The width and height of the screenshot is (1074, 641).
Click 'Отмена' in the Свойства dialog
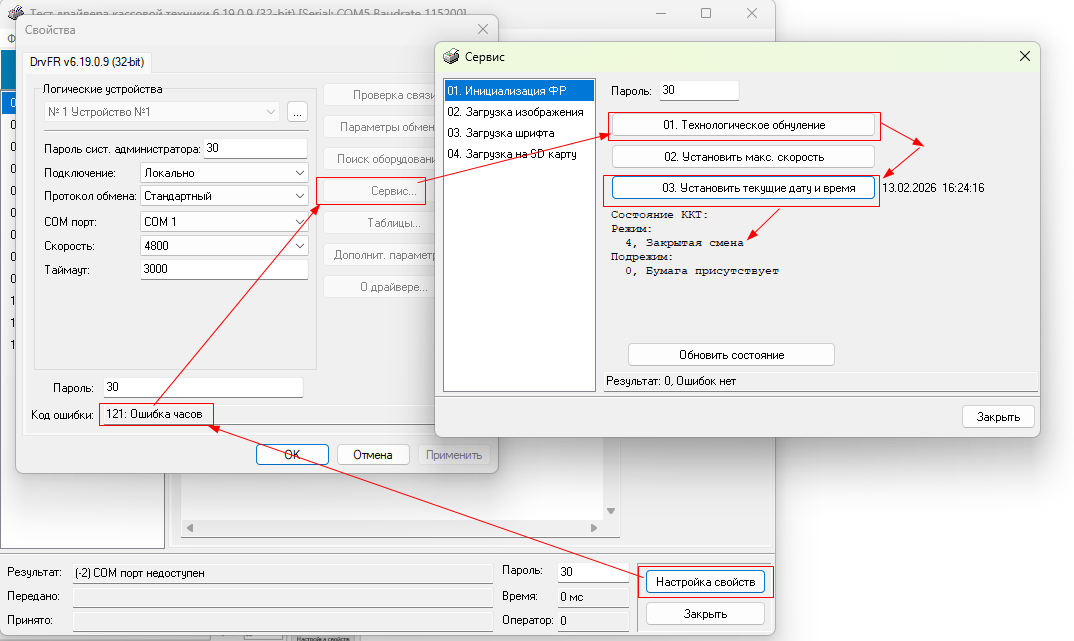[373, 455]
